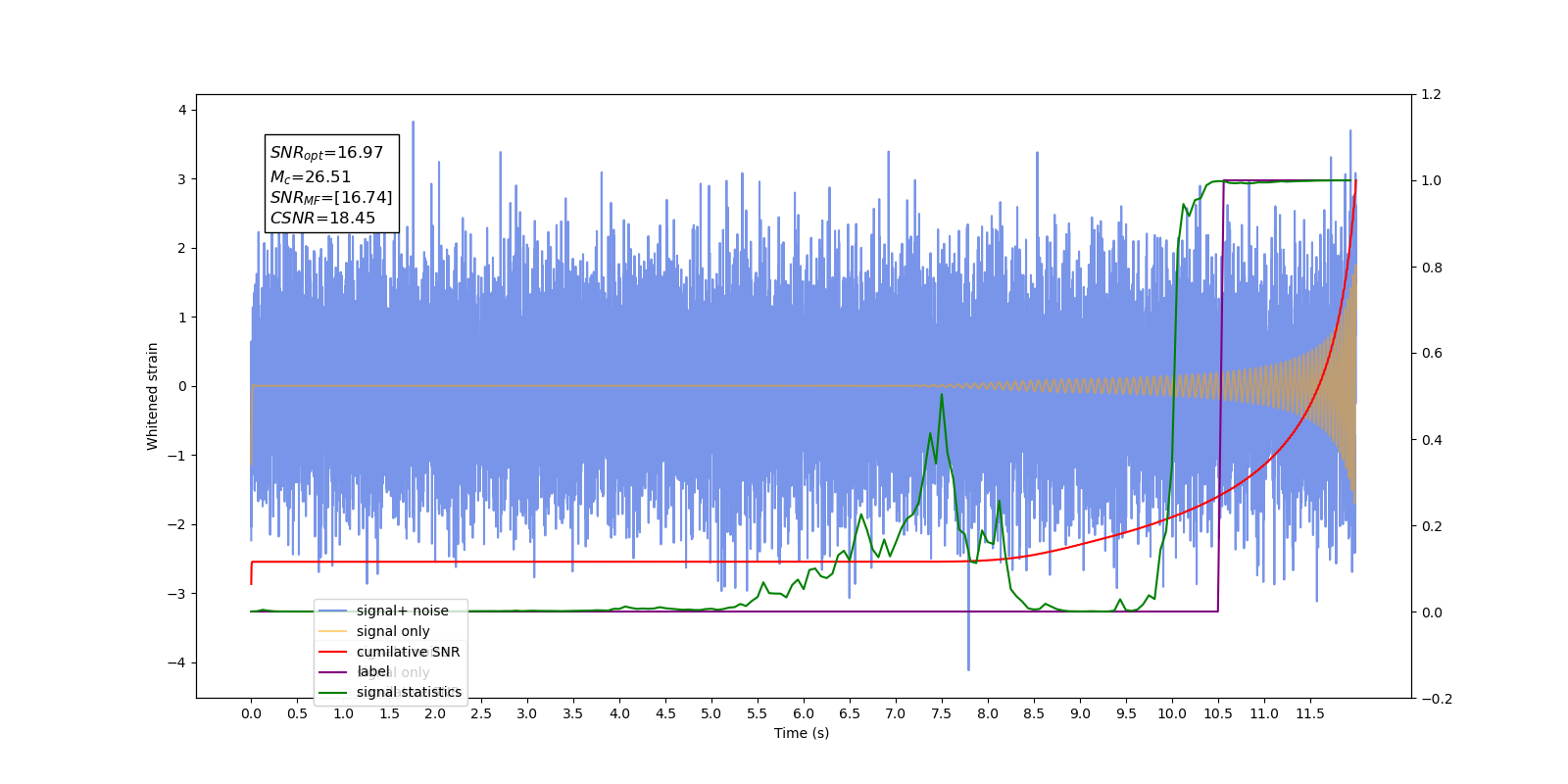Click the SNRMF=[16.74] annotation text

point(331,198)
